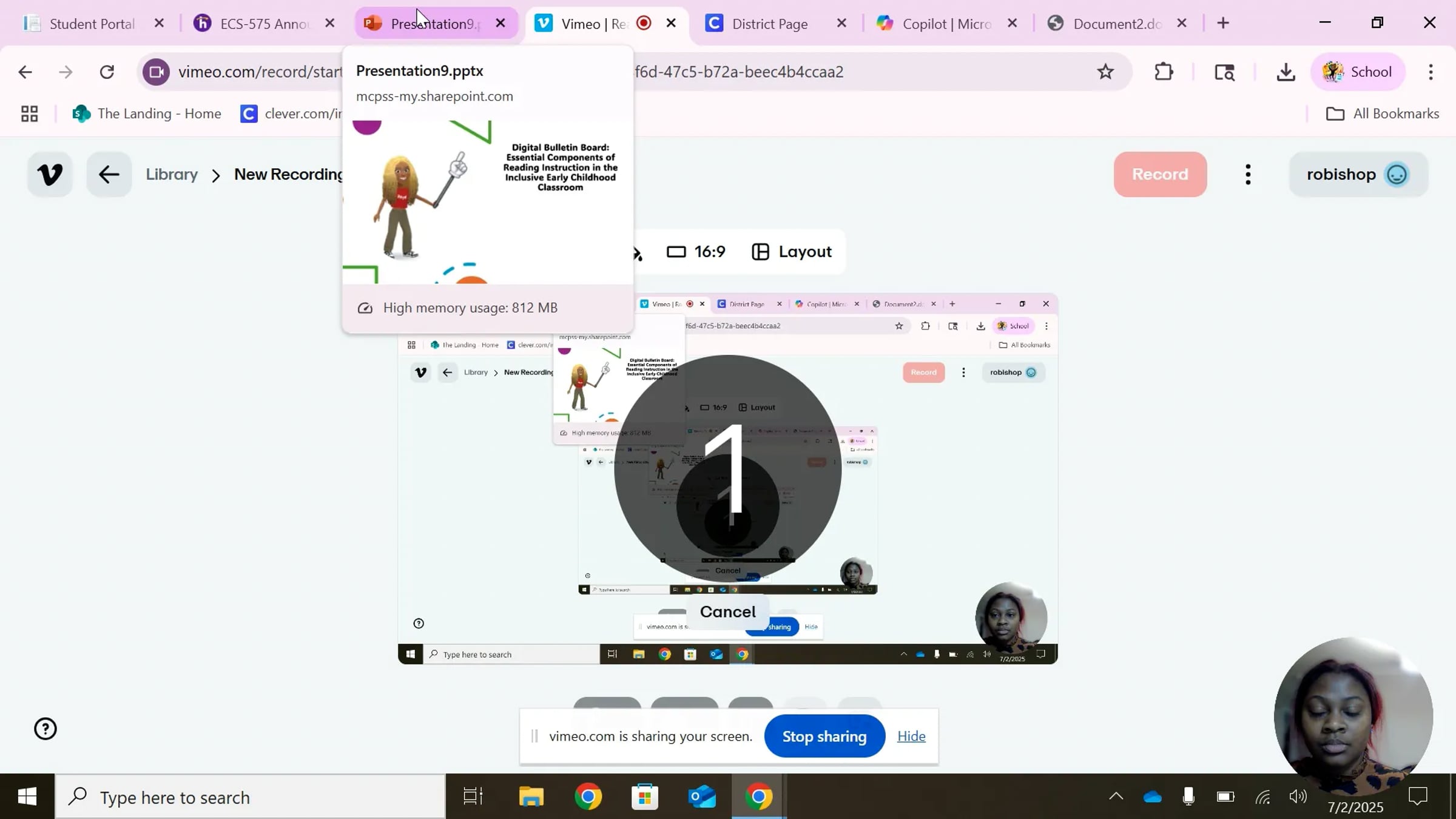Open the All Bookmarks folder
Image resolution: width=1456 pixels, height=819 pixels.
(1383, 113)
